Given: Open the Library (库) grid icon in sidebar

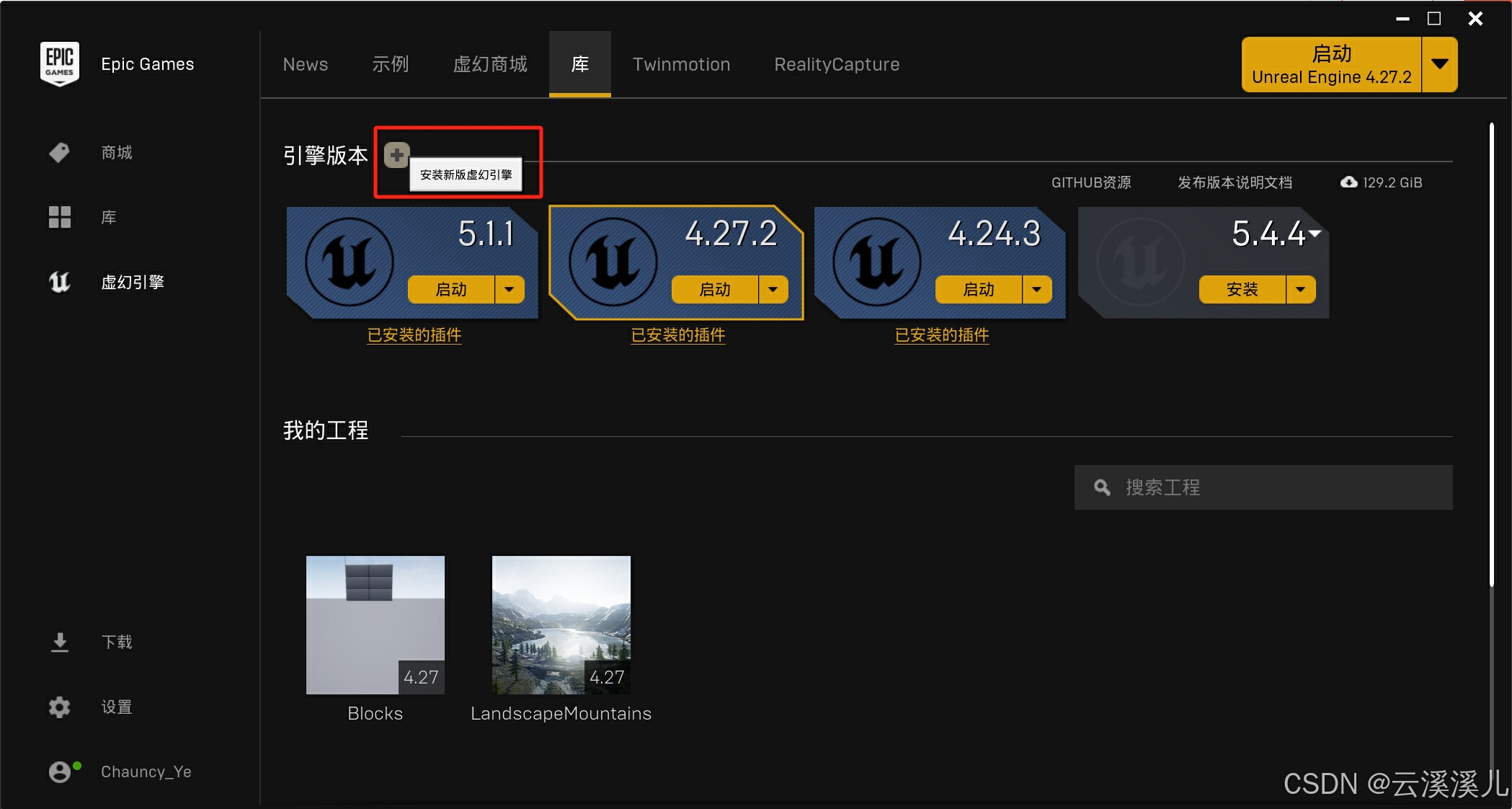Looking at the screenshot, I should [59, 217].
